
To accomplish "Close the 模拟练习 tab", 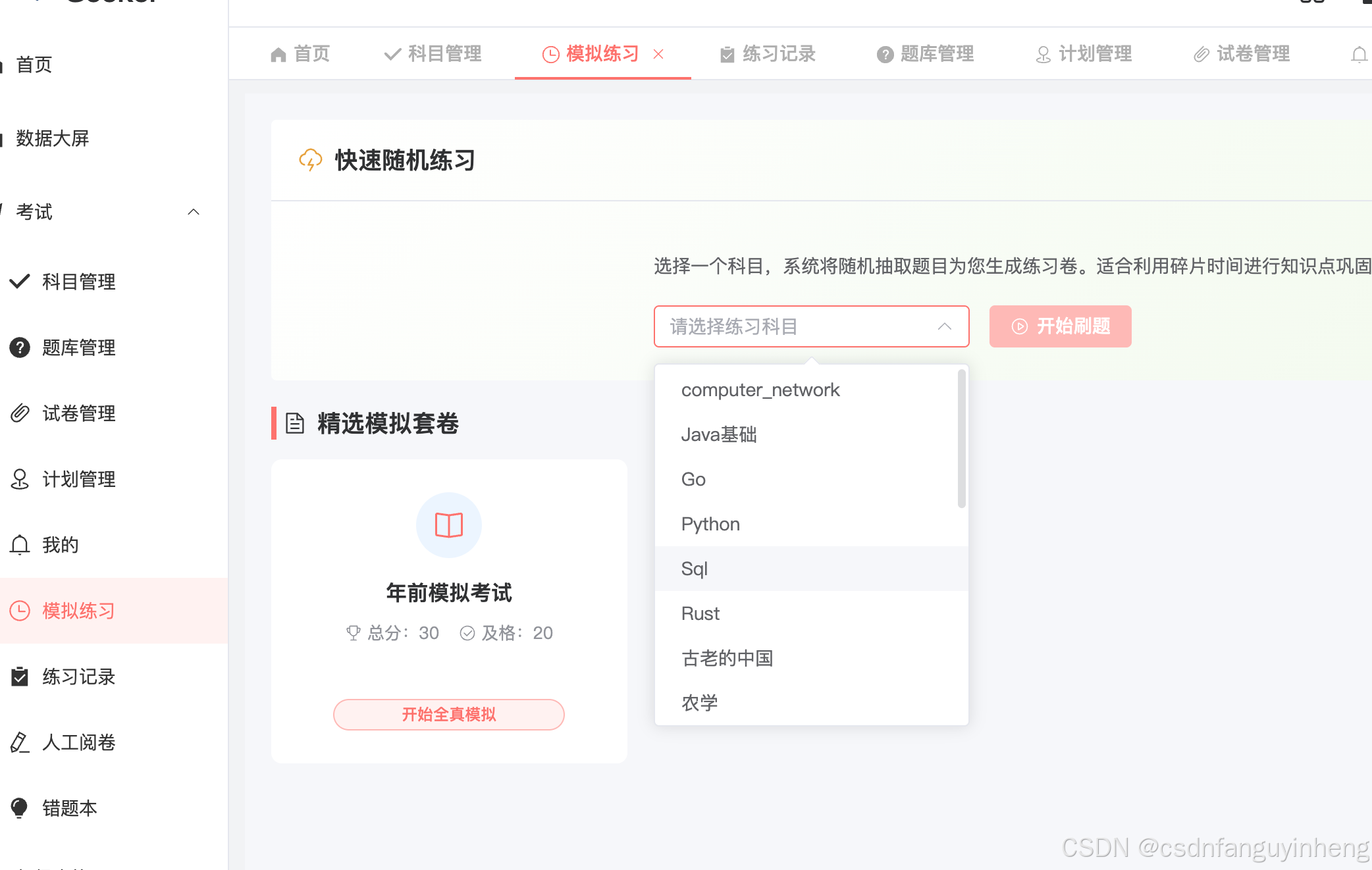I will (x=658, y=54).
